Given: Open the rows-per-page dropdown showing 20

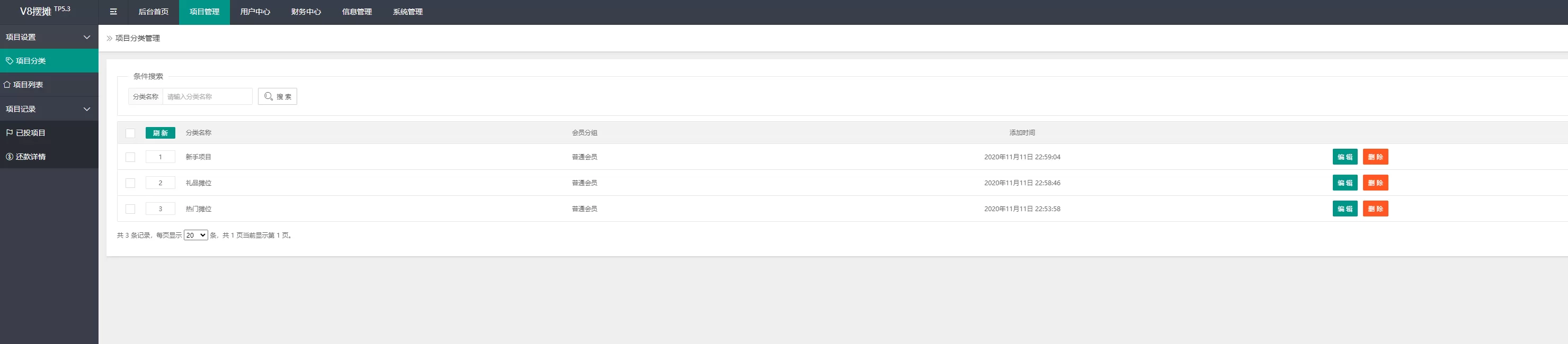Looking at the screenshot, I should tap(196, 235).
